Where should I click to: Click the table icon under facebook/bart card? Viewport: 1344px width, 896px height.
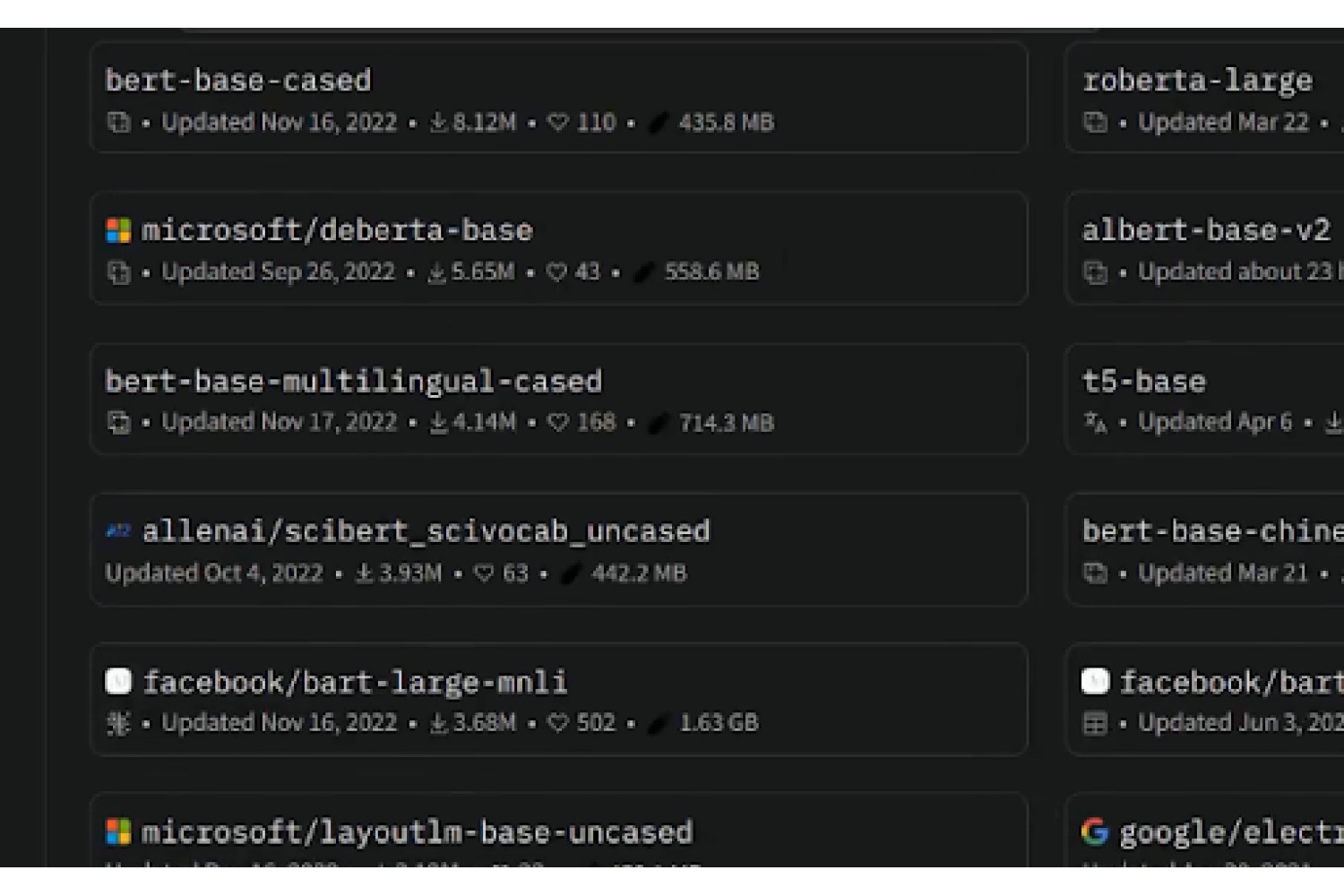pyautogui.click(x=1095, y=723)
